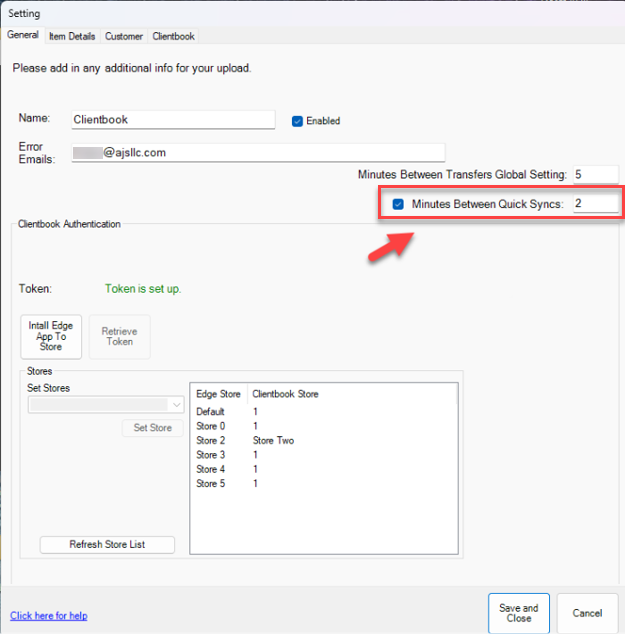Select the Store 0 row
This screenshot has height=634, width=625.
pyautogui.click(x=324, y=426)
